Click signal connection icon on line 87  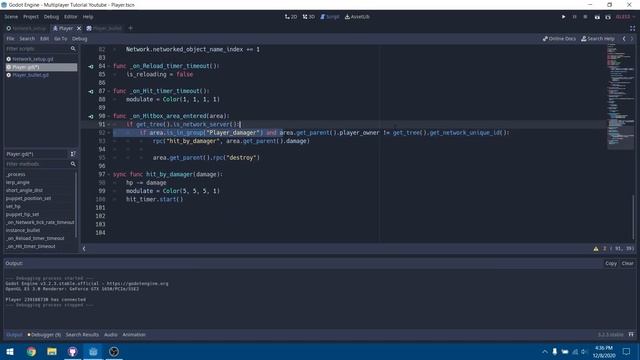(x=91, y=91)
